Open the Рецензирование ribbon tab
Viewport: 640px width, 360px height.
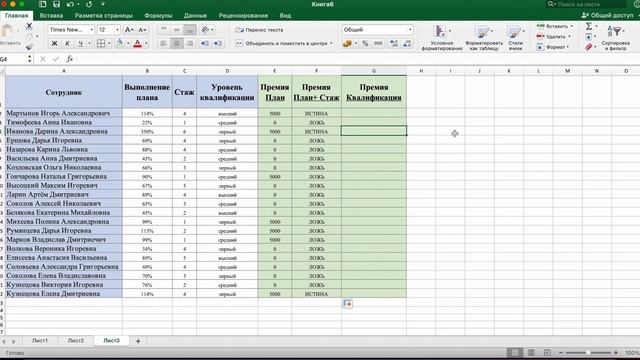coord(243,16)
